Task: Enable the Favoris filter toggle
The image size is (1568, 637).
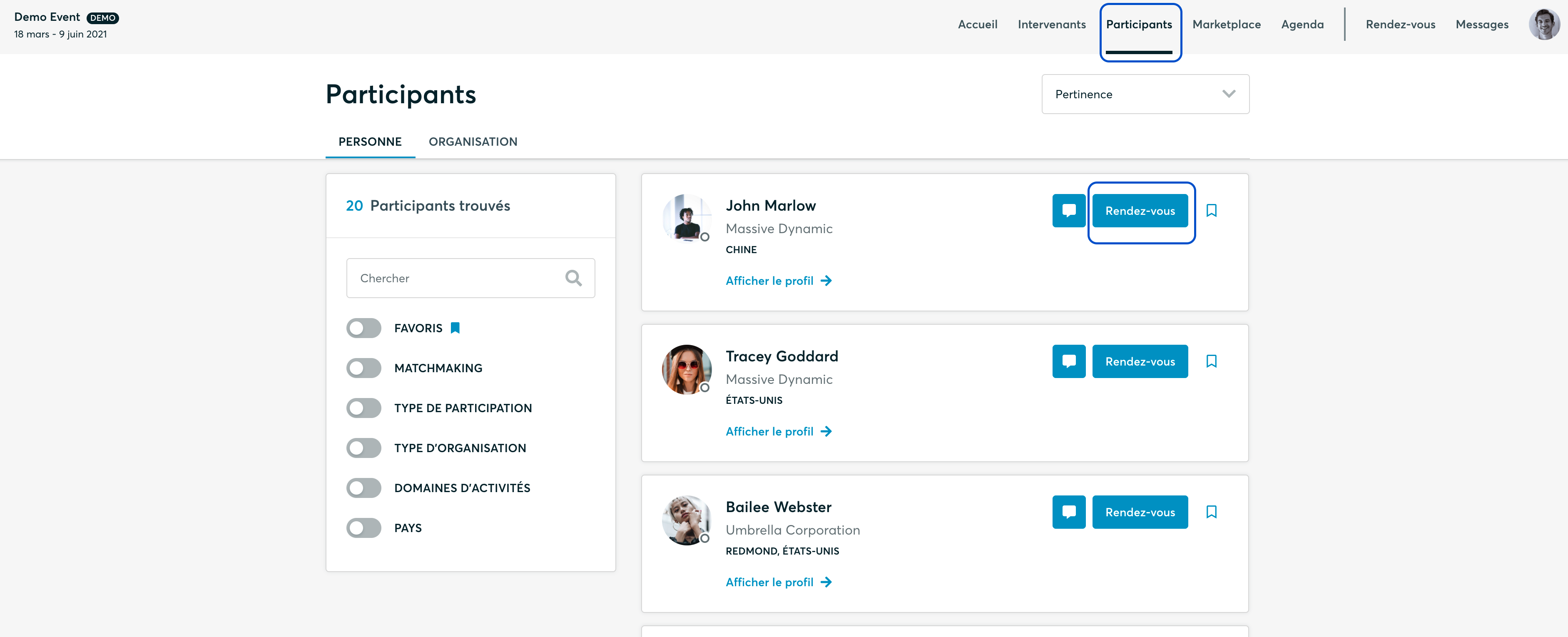Action: click(x=363, y=328)
